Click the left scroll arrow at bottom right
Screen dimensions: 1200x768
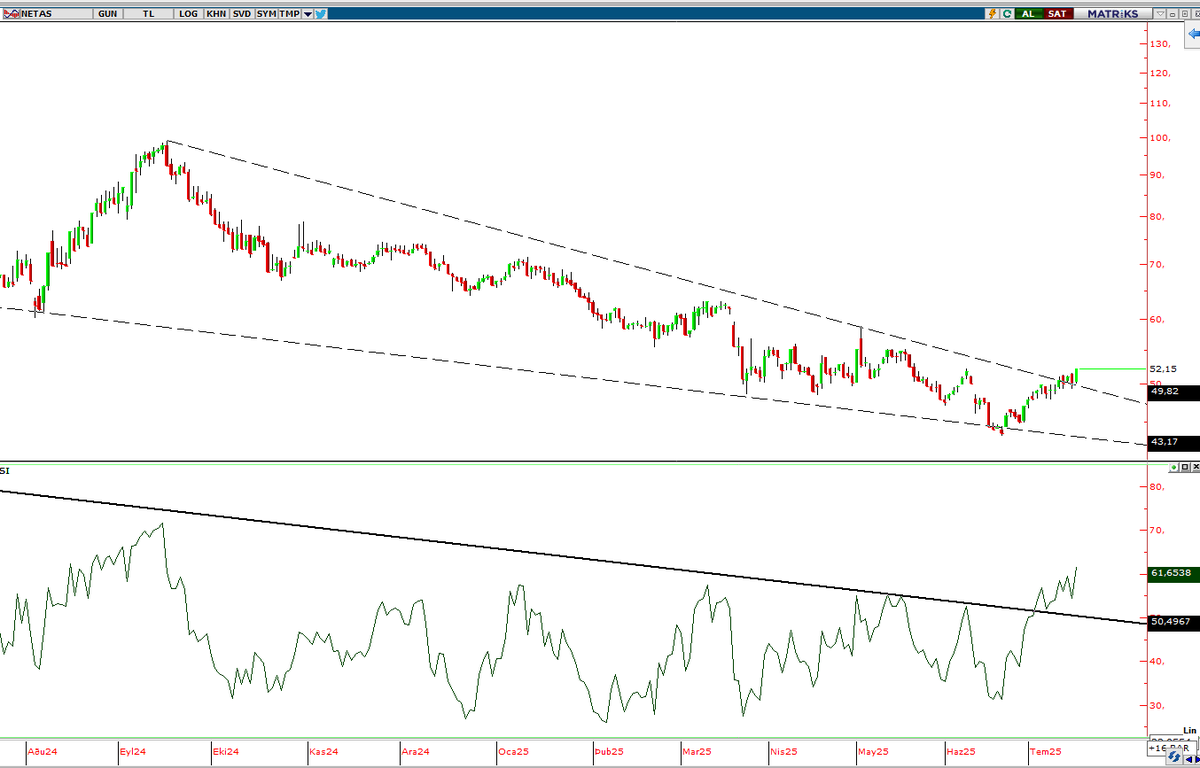[x=1189, y=759]
